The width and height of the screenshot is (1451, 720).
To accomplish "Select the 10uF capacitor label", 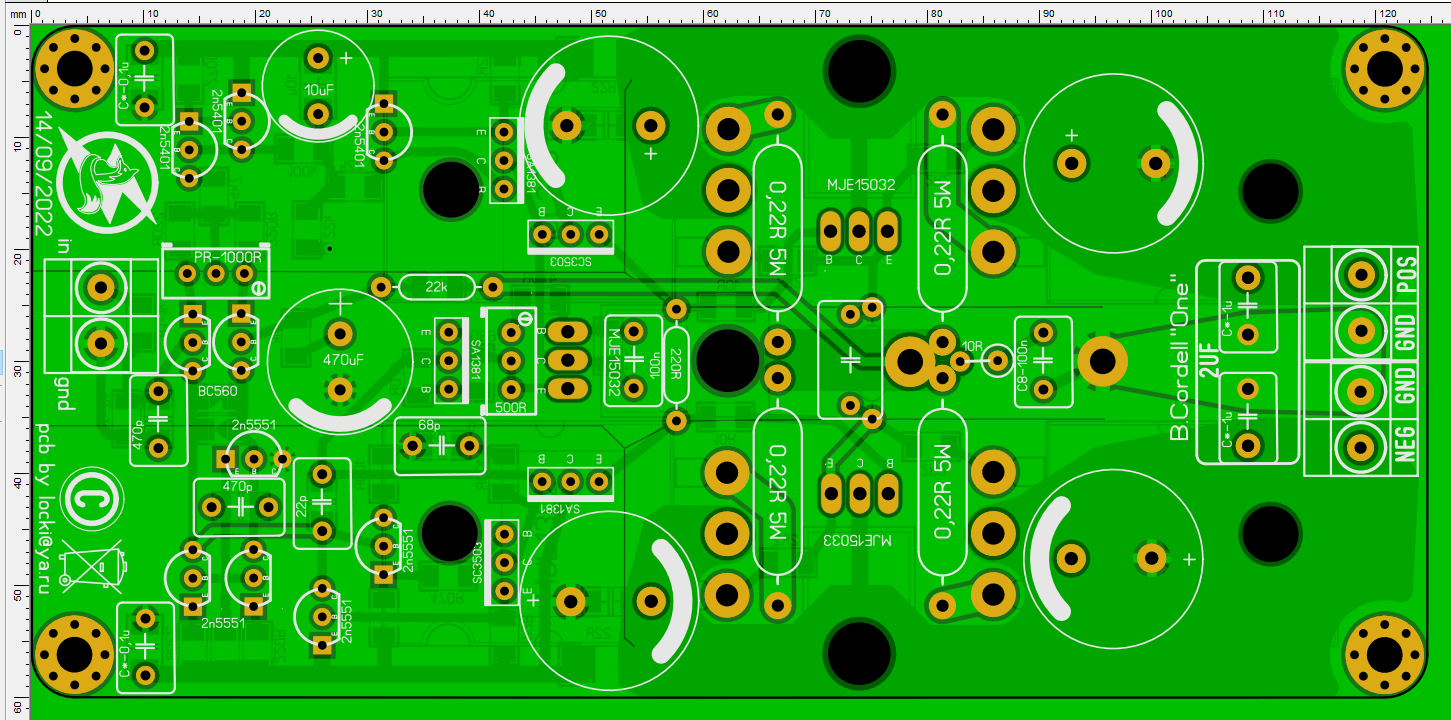I will tap(318, 90).
